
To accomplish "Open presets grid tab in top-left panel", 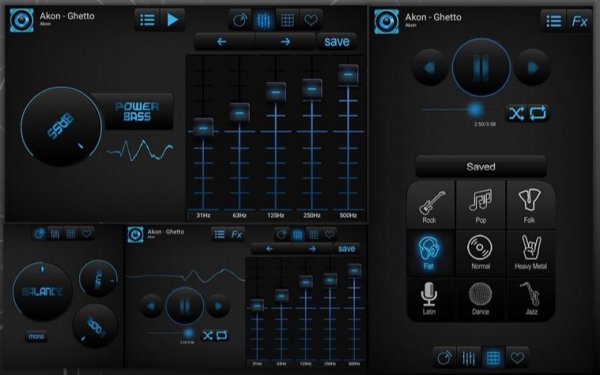I will coord(287,20).
